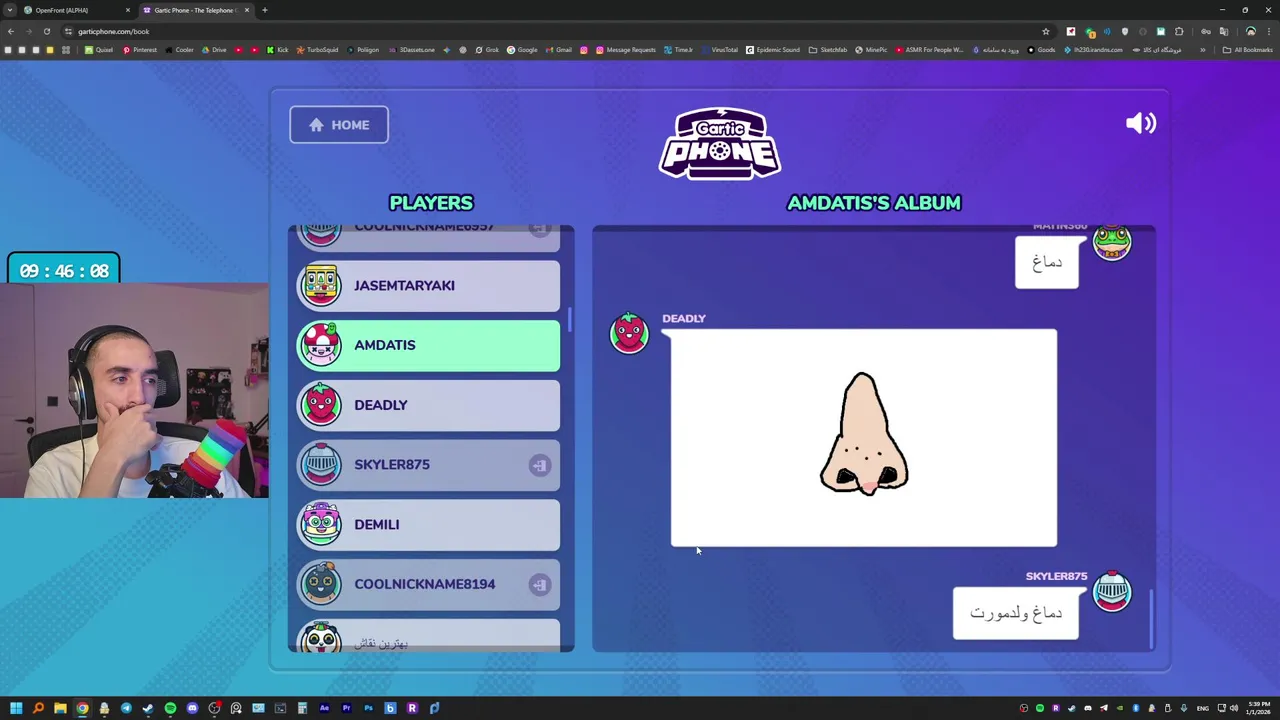Click AMDATIS's mushroom avatar
The height and width of the screenshot is (720, 1280).
click(321, 345)
